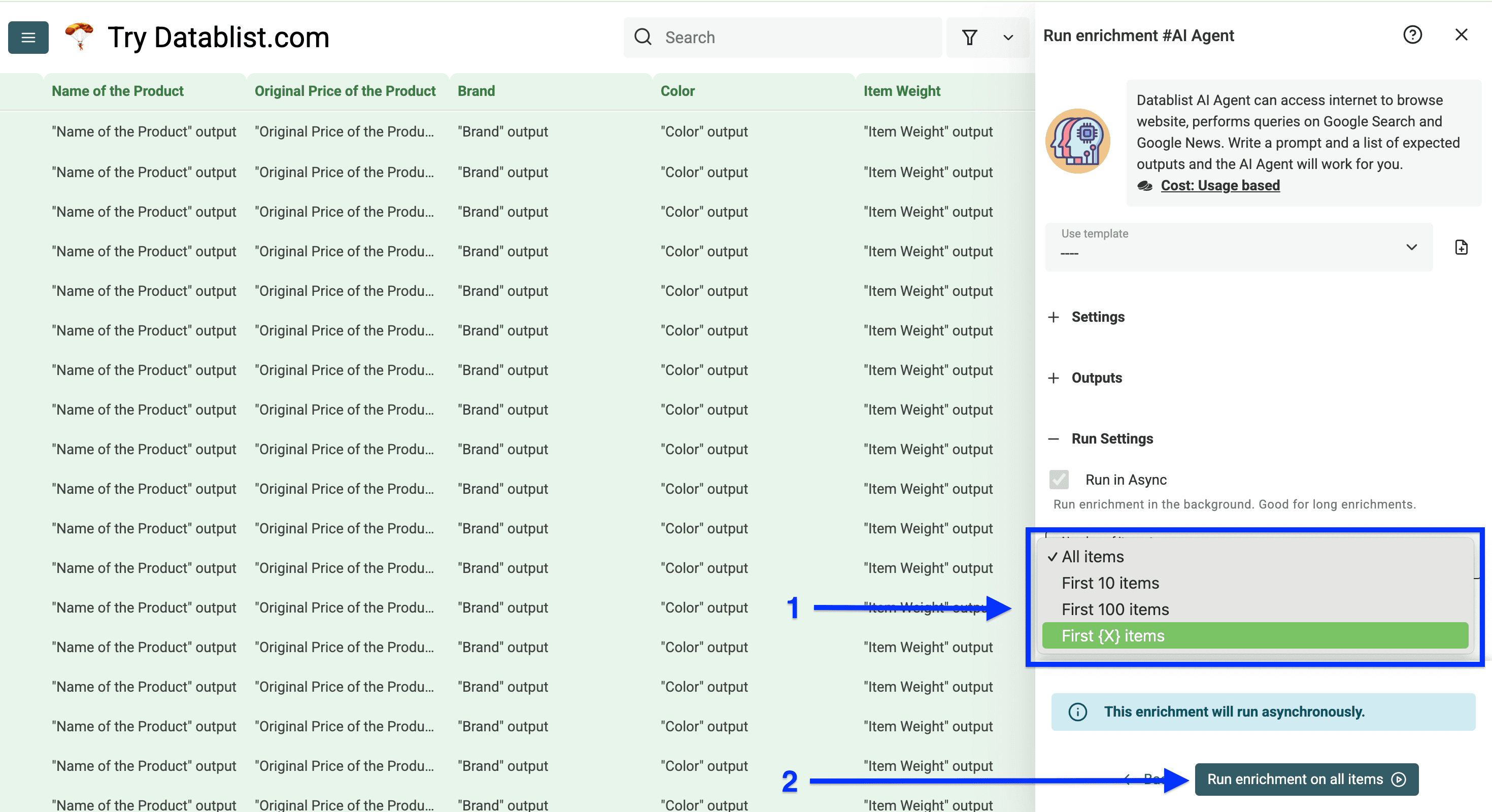Toggle the Run in Async checkbox
Image resolution: width=1492 pixels, height=812 pixels.
pos(1059,480)
